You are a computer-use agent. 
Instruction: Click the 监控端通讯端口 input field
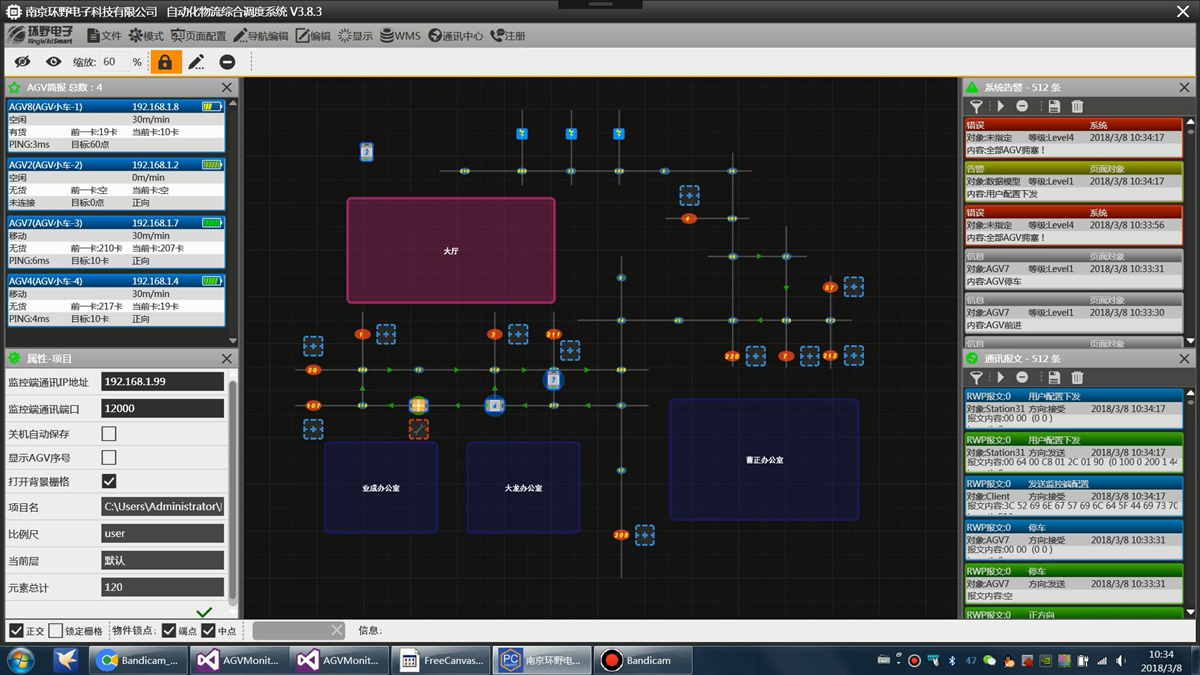click(x=162, y=408)
